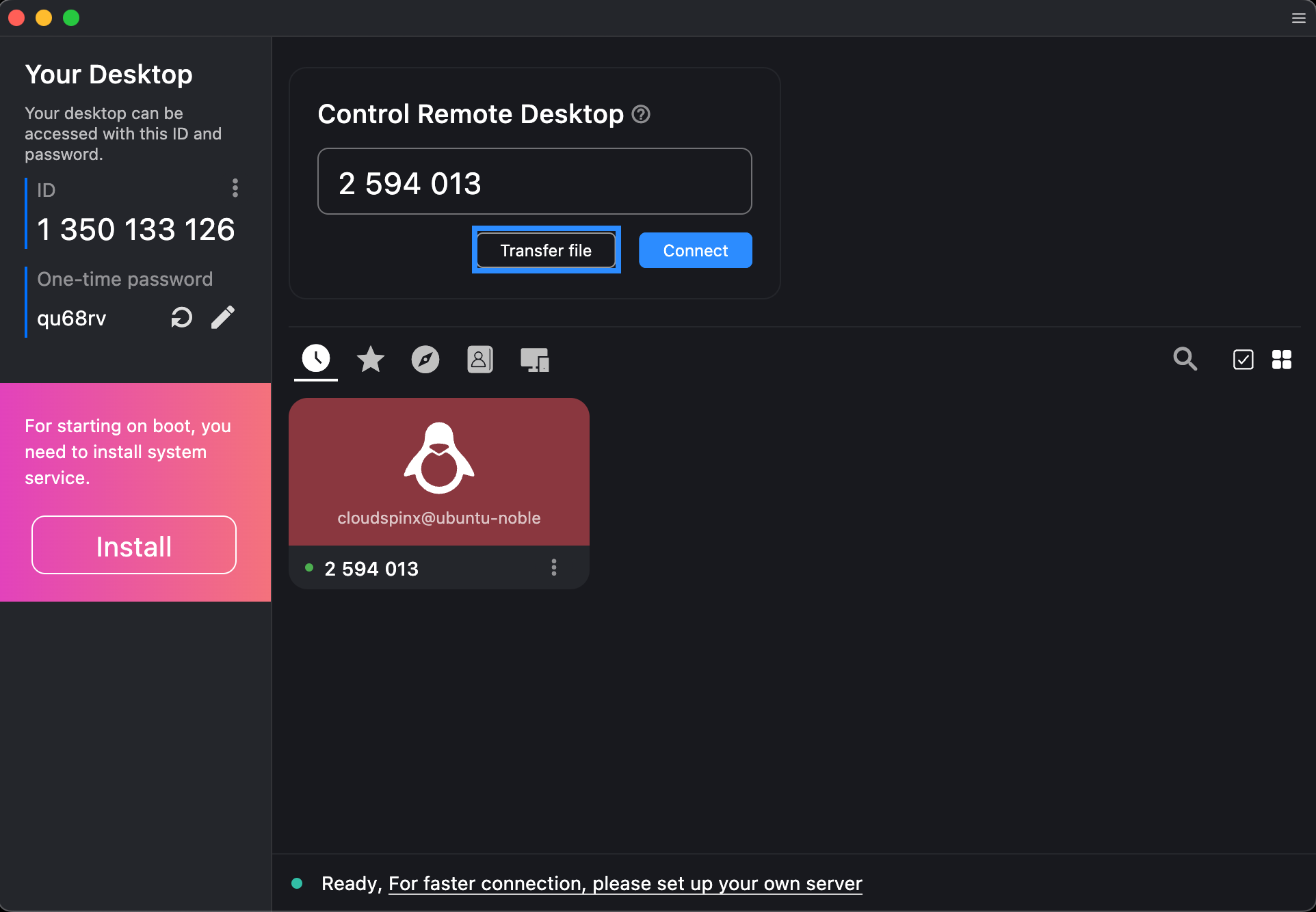Click inside the remote ID input field
This screenshot has height=912, width=1316.
click(x=534, y=181)
